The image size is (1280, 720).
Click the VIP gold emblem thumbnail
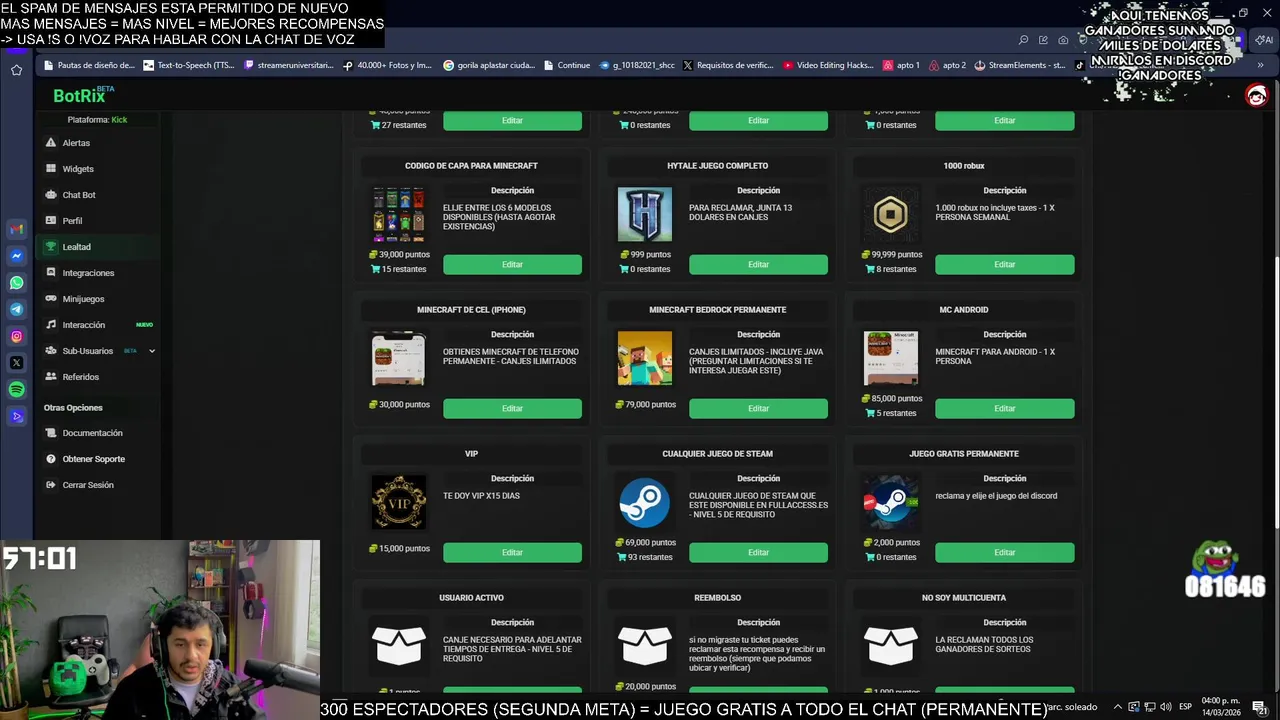click(x=399, y=502)
